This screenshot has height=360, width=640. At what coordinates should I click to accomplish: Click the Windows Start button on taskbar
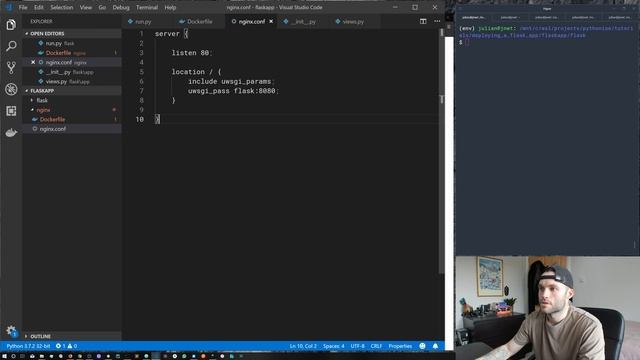click(x=4, y=356)
